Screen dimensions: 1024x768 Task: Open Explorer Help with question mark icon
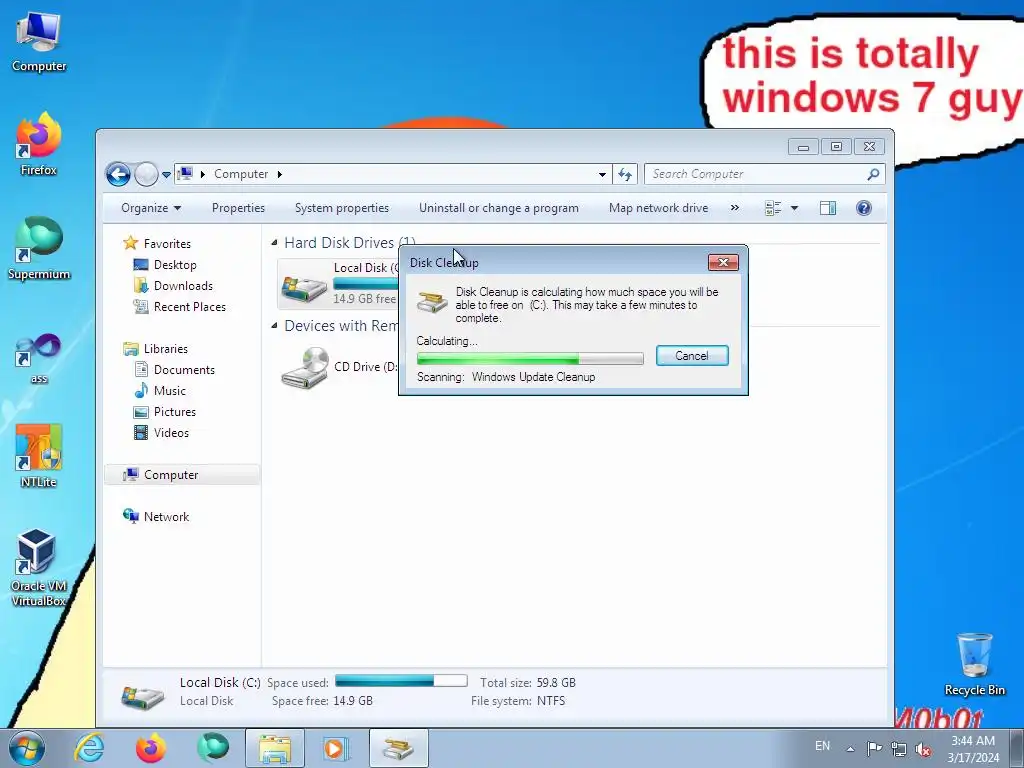[x=863, y=208]
